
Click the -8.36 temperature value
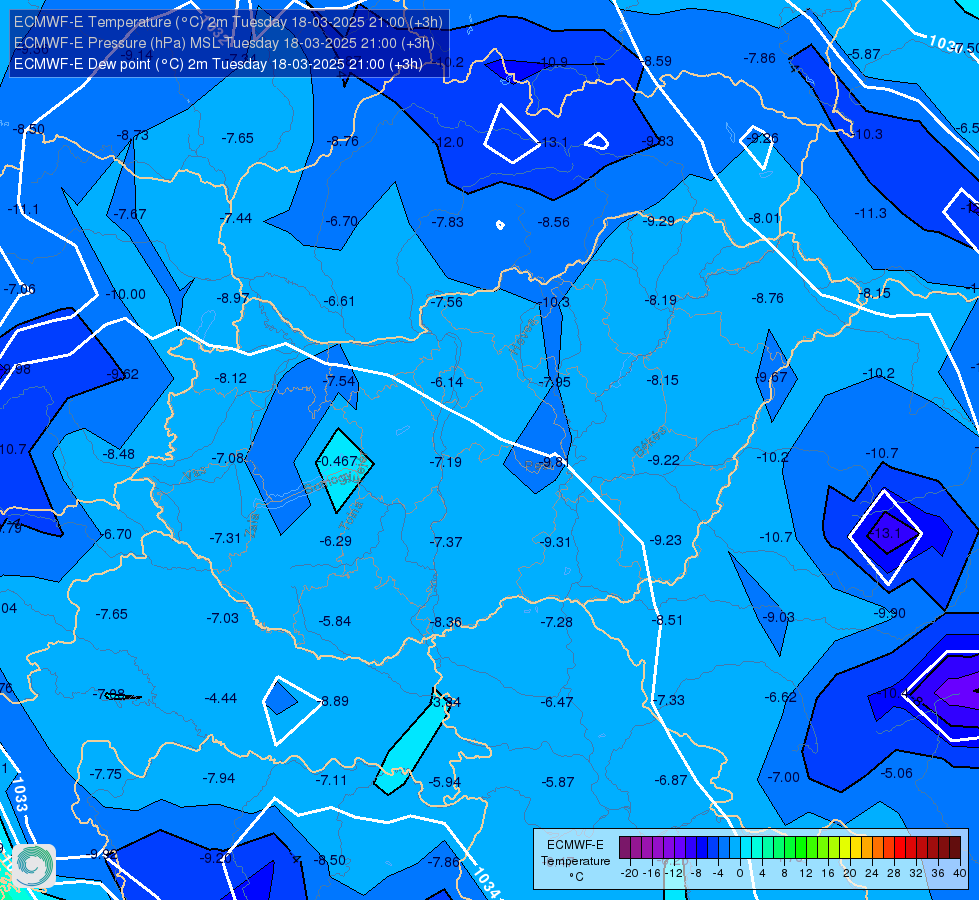pyautogui.click(x=446, y=622)
